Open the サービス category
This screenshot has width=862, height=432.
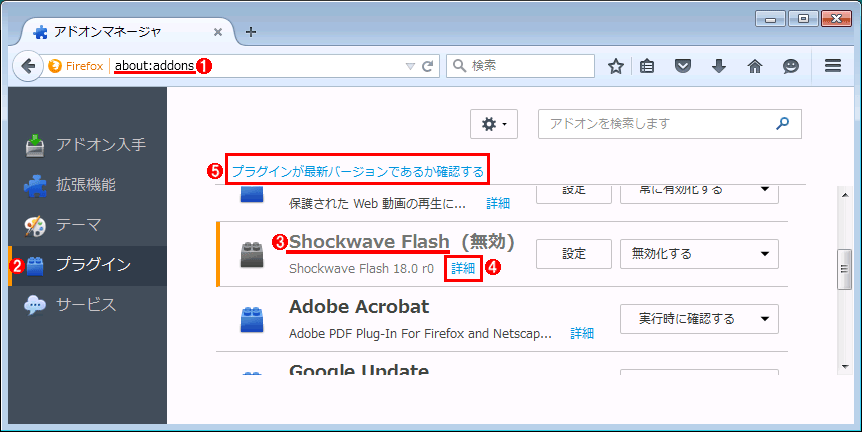point(87,305)
